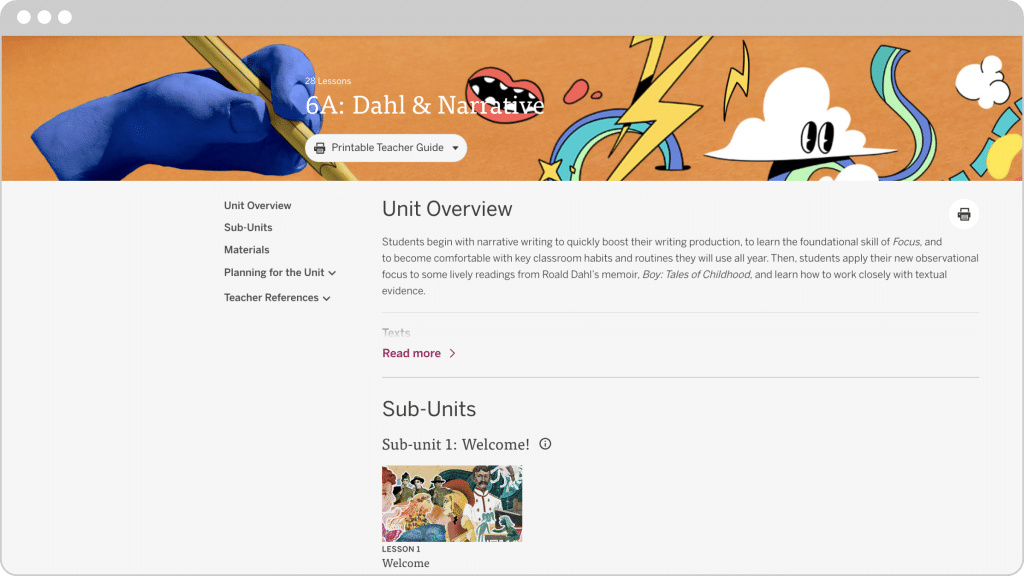Click the Read more link
The image size is (1024, 576).
411,353
